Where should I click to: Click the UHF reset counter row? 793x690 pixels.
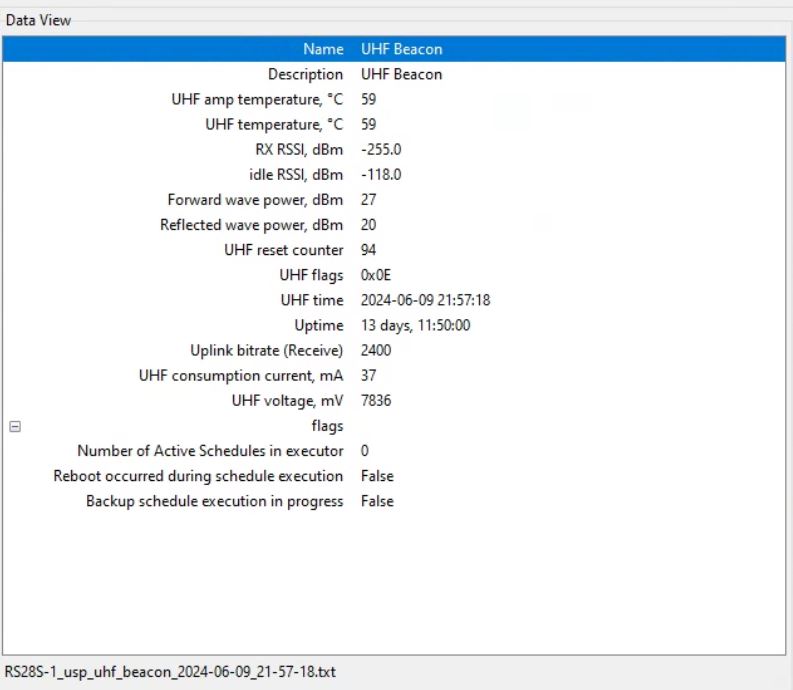(283, 250)
